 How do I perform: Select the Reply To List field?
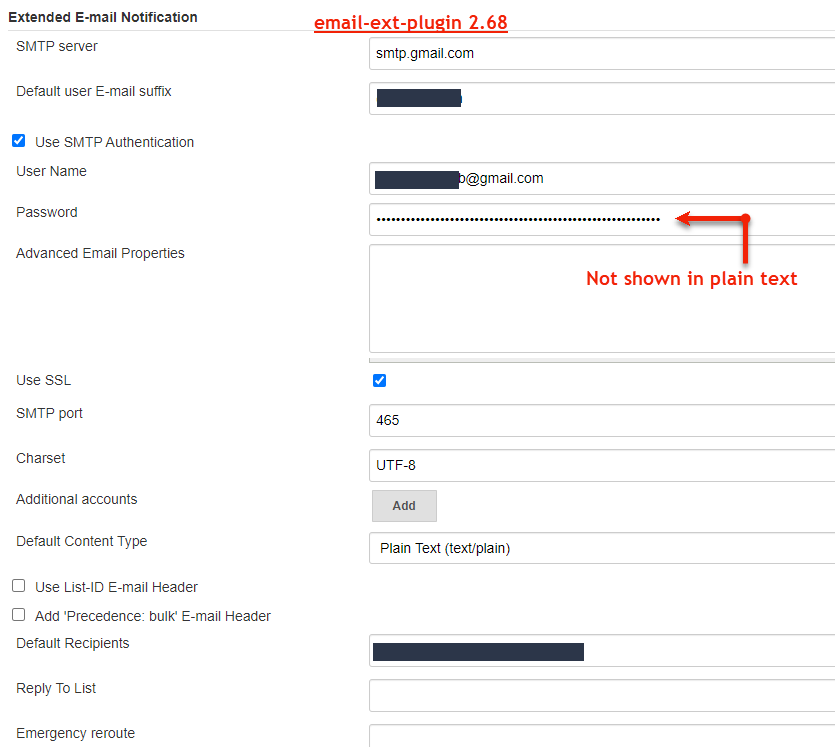click(x=600, y=695)
